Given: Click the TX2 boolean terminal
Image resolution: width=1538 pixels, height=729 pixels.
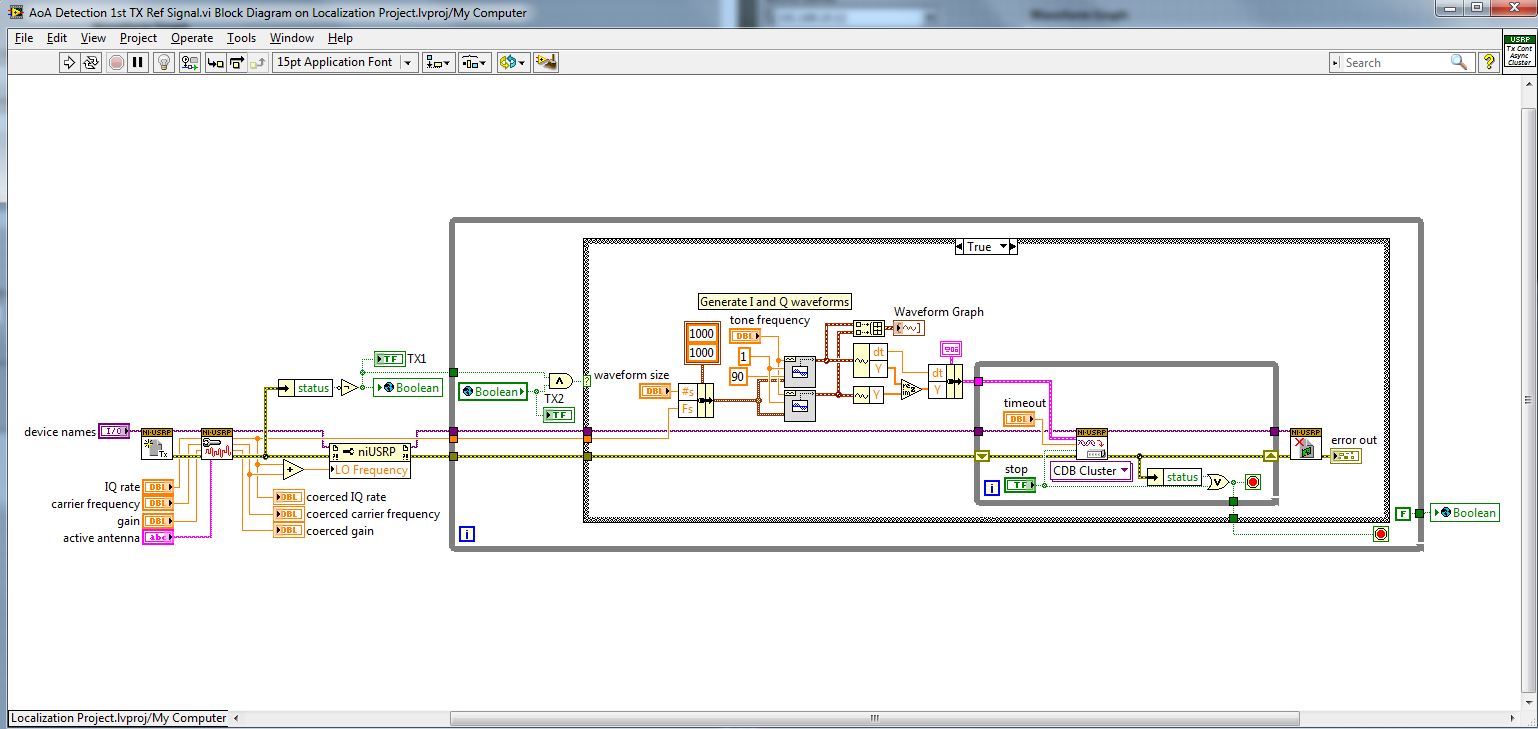Looking at the screenshot, I should [559, 415].
